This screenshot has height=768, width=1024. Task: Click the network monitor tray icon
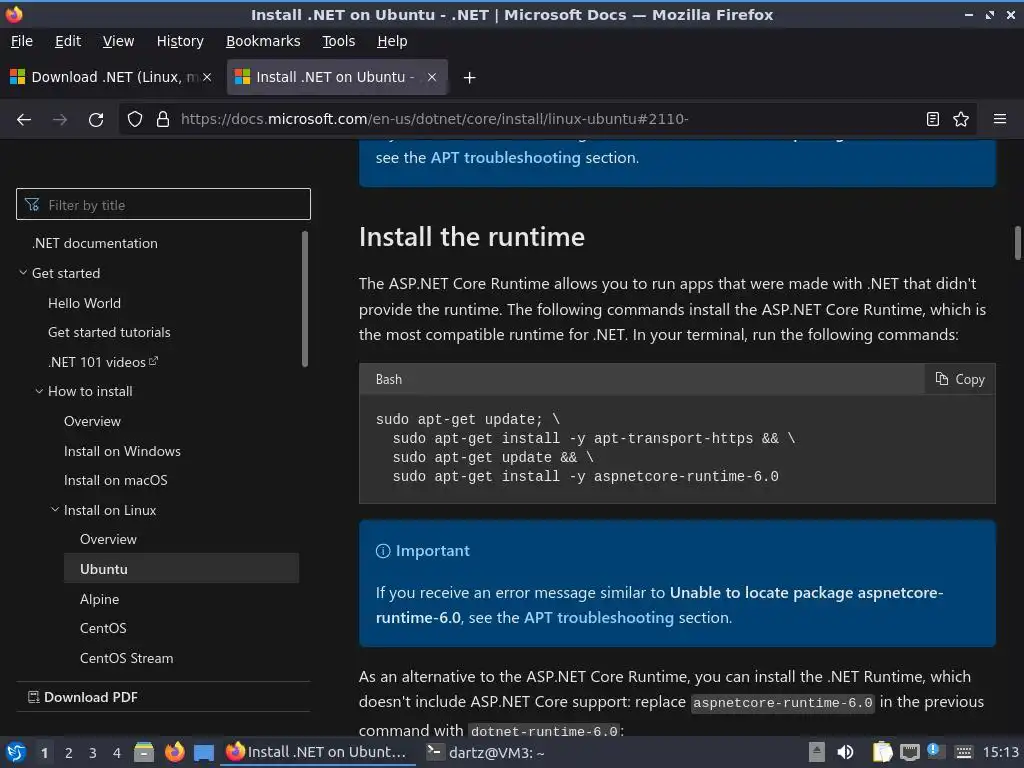tap(909, 752)
